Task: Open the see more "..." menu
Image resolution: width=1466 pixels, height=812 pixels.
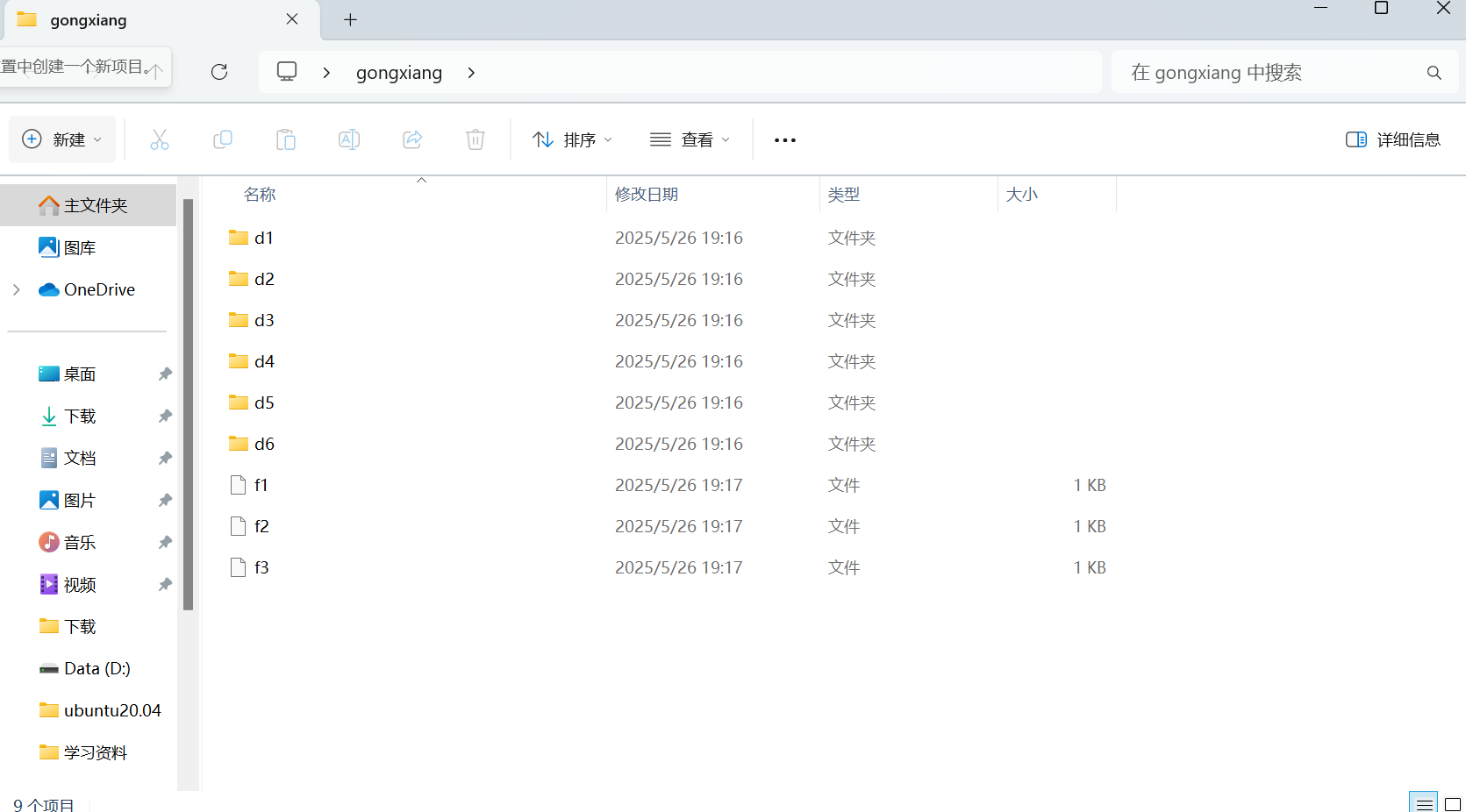Action: pos(784,139)
